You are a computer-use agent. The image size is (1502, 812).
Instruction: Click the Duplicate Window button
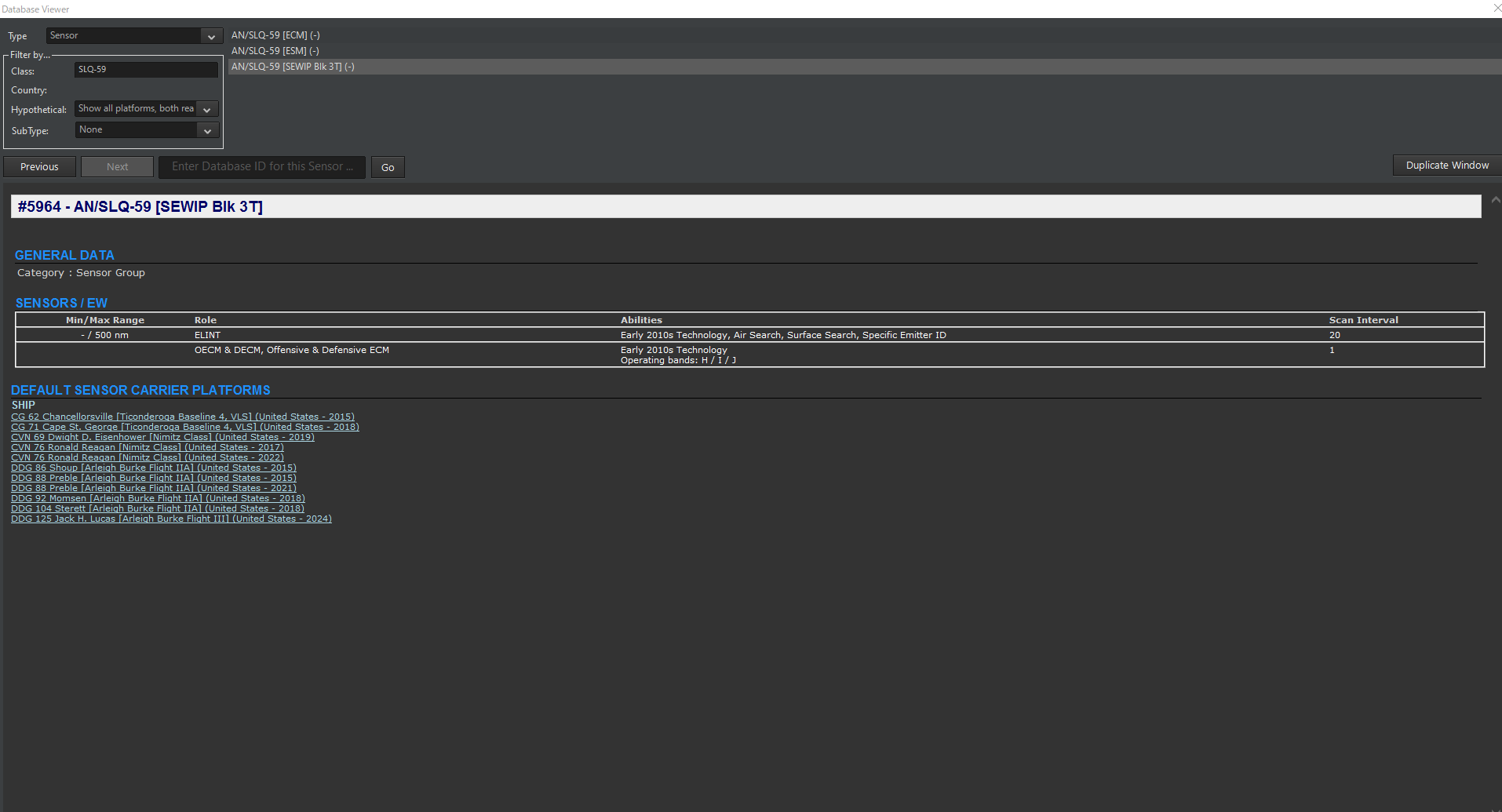point(1446,165)
